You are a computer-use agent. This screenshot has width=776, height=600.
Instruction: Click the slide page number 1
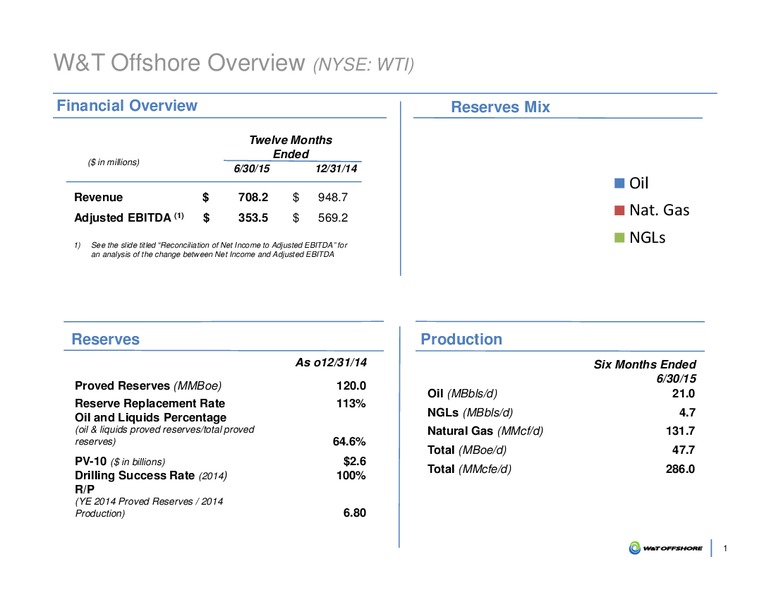coord(725,548)
